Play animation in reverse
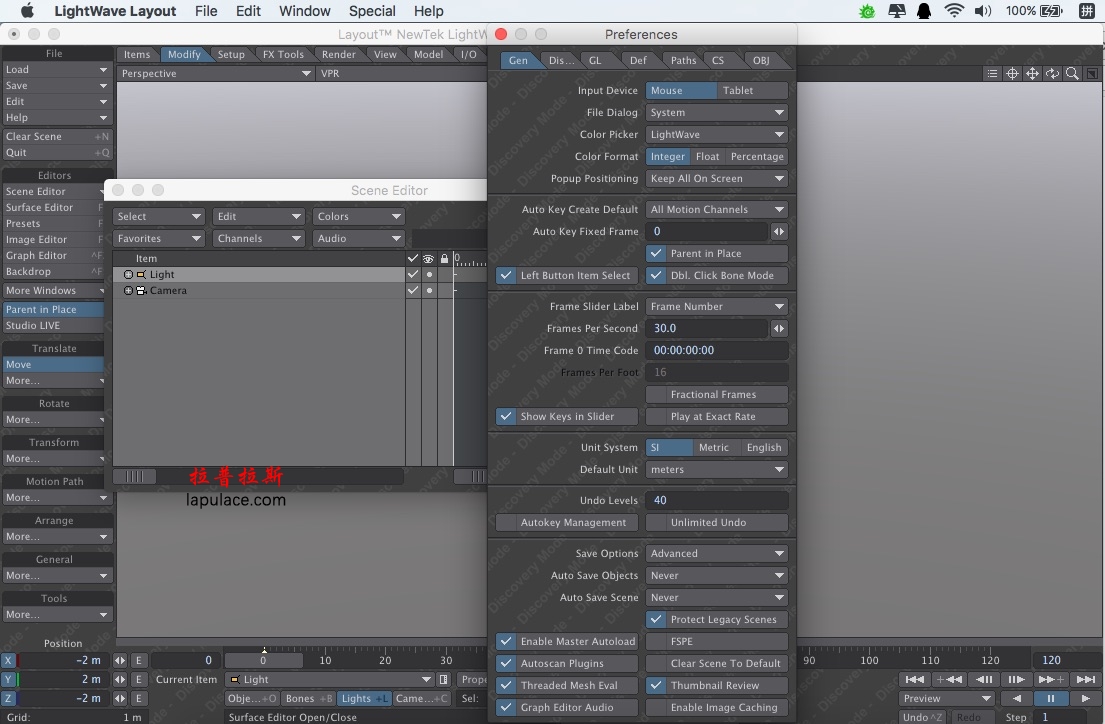 coord(1016,698)
